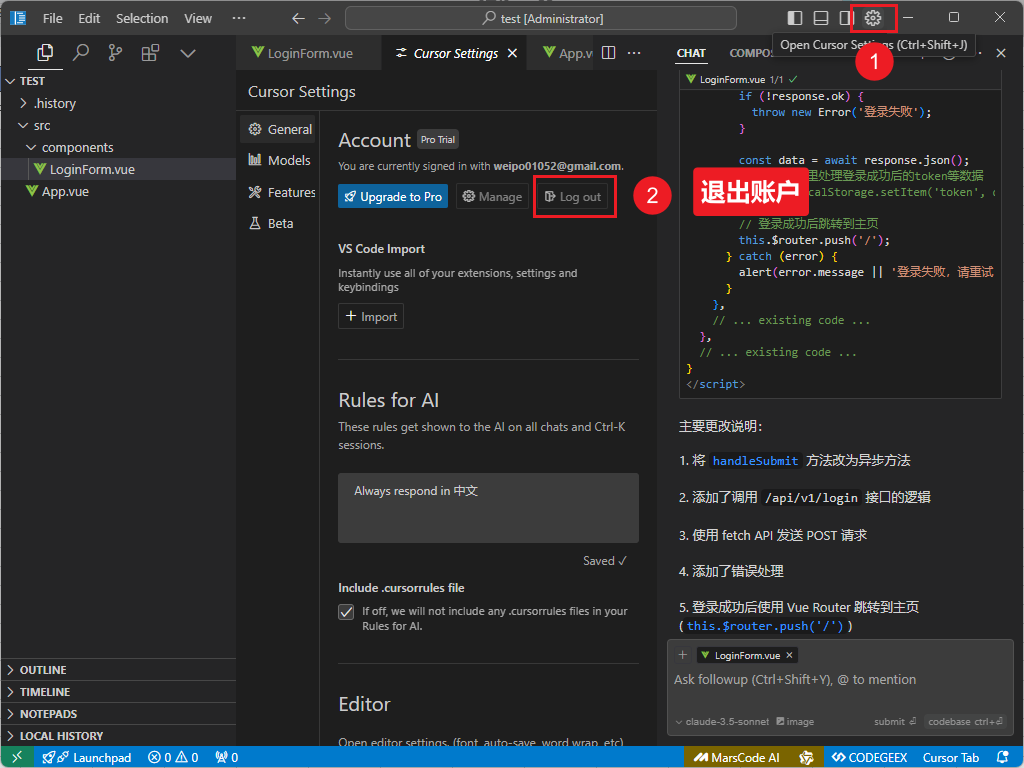The image size is (1024, 768).
Task: Toggle the bottom panel layout icon
Action: click(x=820, y=18)
